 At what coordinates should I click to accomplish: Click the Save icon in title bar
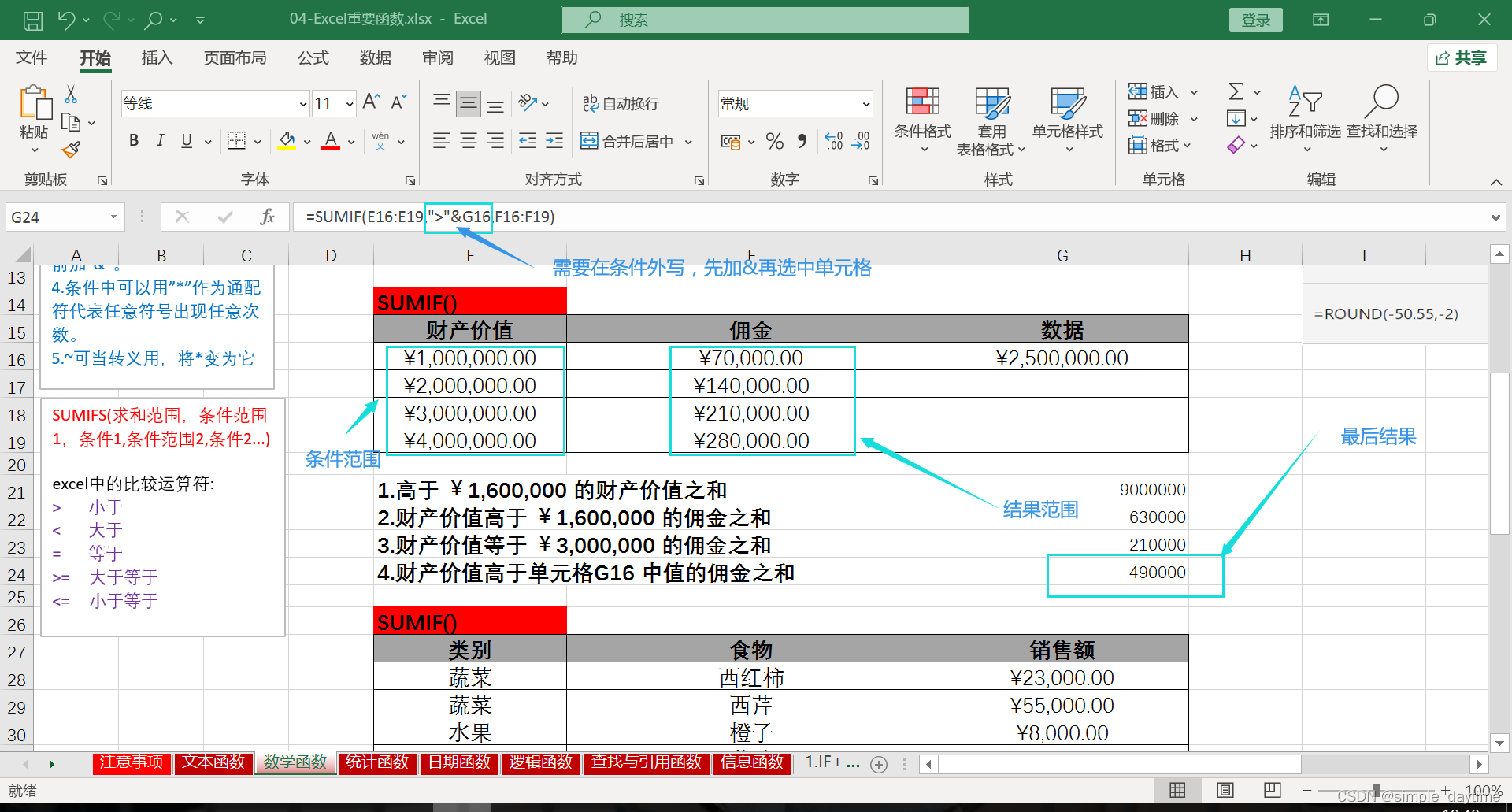point(33,20)
